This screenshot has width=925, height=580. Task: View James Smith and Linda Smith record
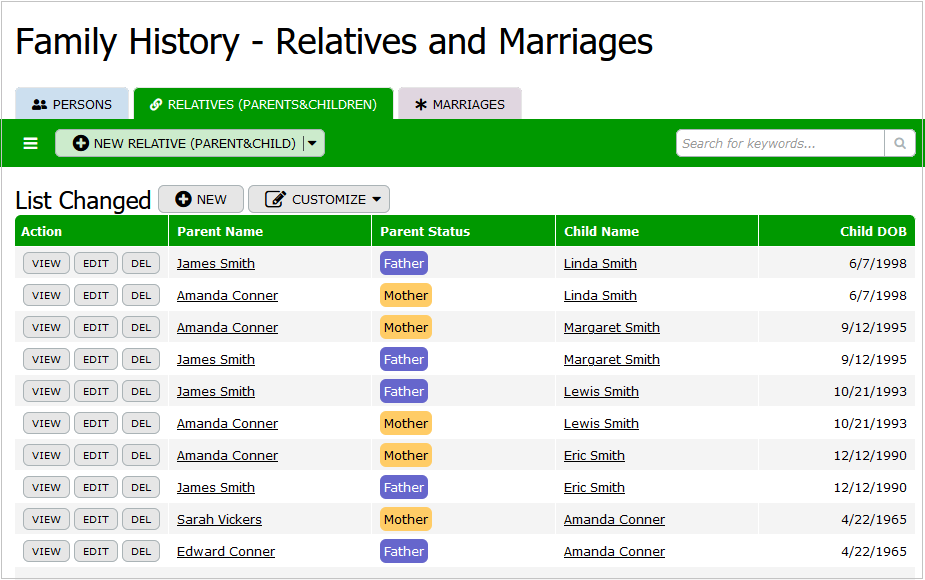pos(47,264)
